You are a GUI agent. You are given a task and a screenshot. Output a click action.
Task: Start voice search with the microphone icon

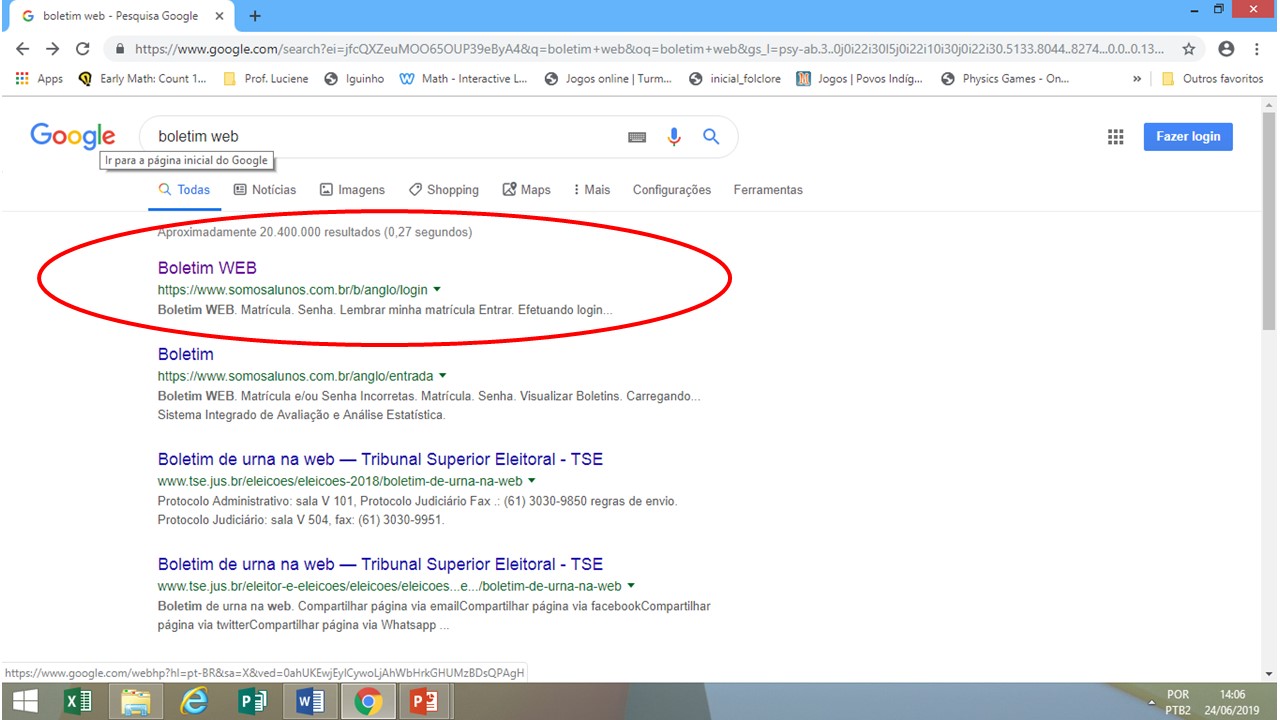(674, 137)
